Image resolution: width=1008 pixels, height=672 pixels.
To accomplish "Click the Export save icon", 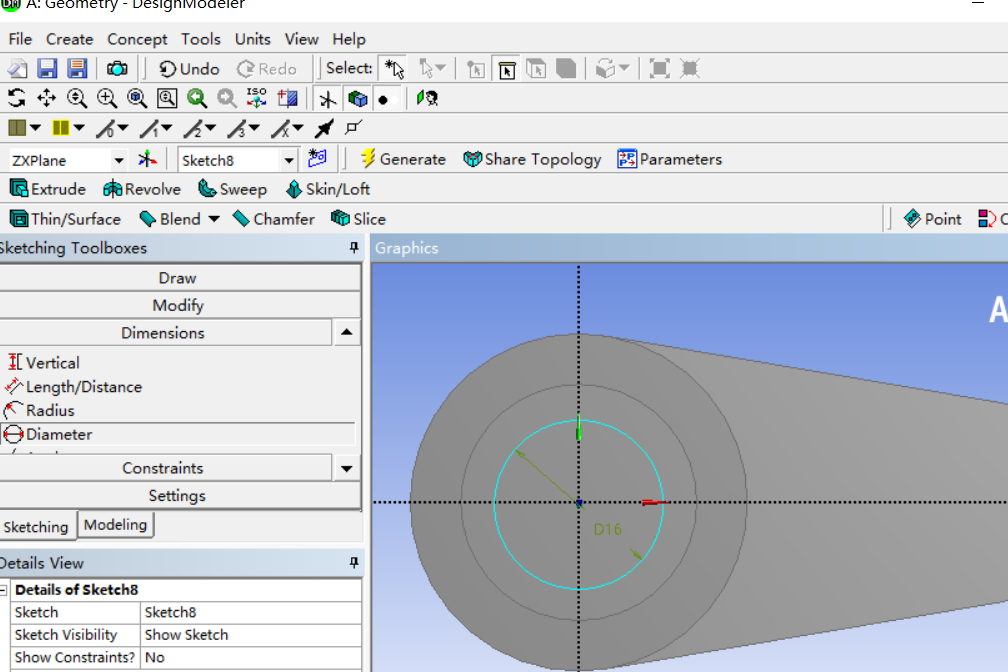I will tap(77, 68).
